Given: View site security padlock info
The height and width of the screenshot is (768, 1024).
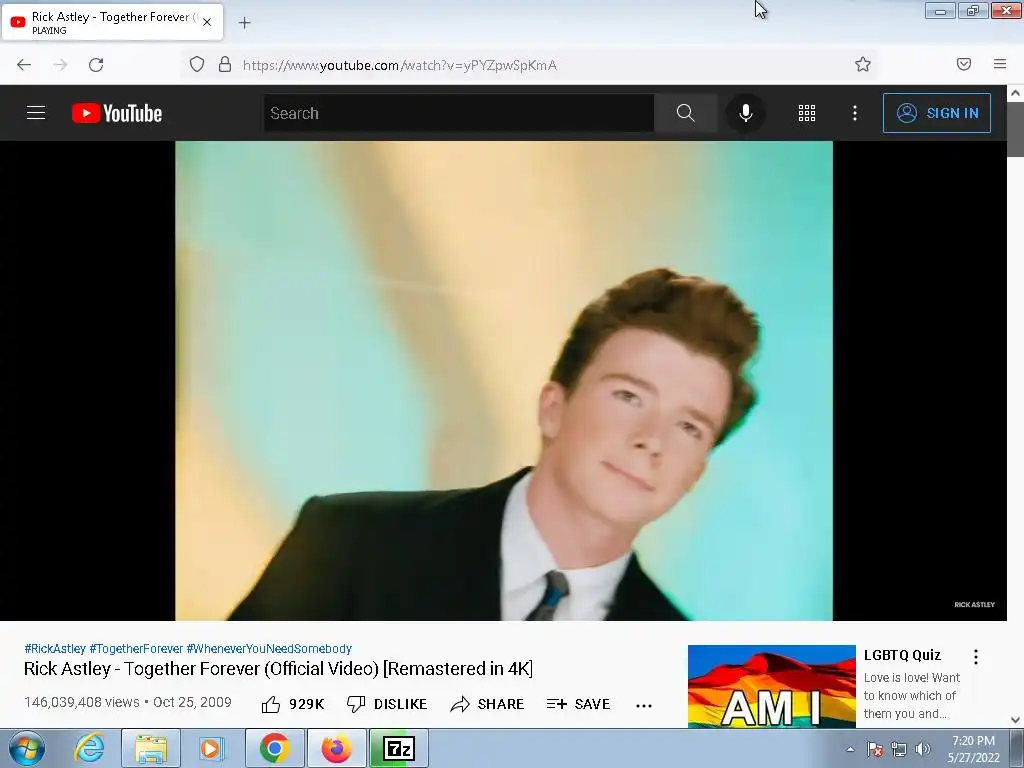Looking at the screenshot, I should pyautogui.click(x=225, y=64).
